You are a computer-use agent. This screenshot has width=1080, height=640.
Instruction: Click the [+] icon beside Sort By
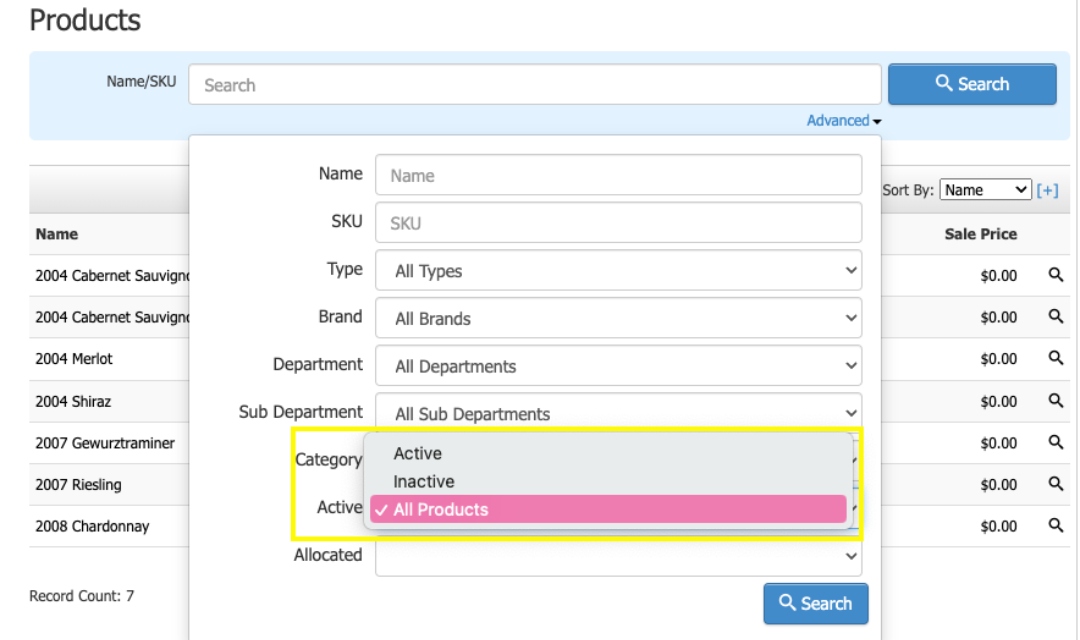click(x=1047, y=190)
